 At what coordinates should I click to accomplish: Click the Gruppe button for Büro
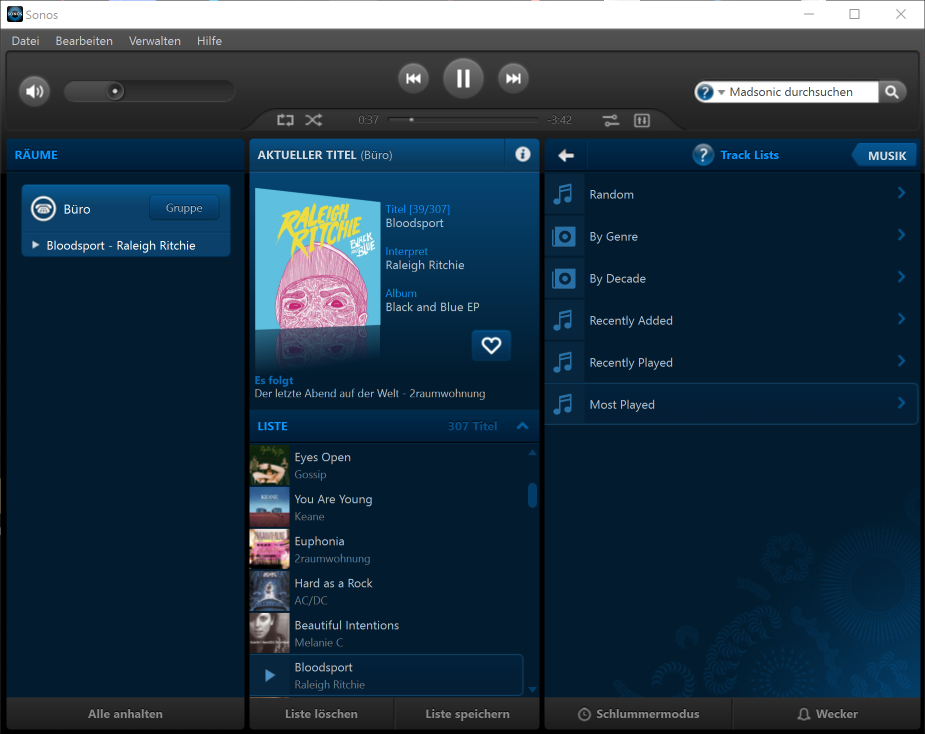(184, 208)
